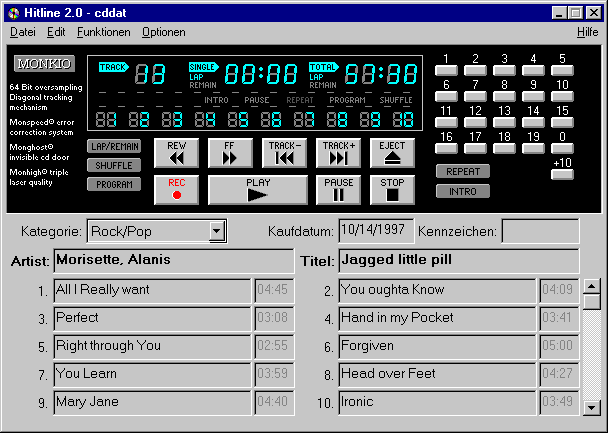Click track 8 field Head over Feet
The width and height of the screenshot is (608, 433).
click(x=437, y=374)
